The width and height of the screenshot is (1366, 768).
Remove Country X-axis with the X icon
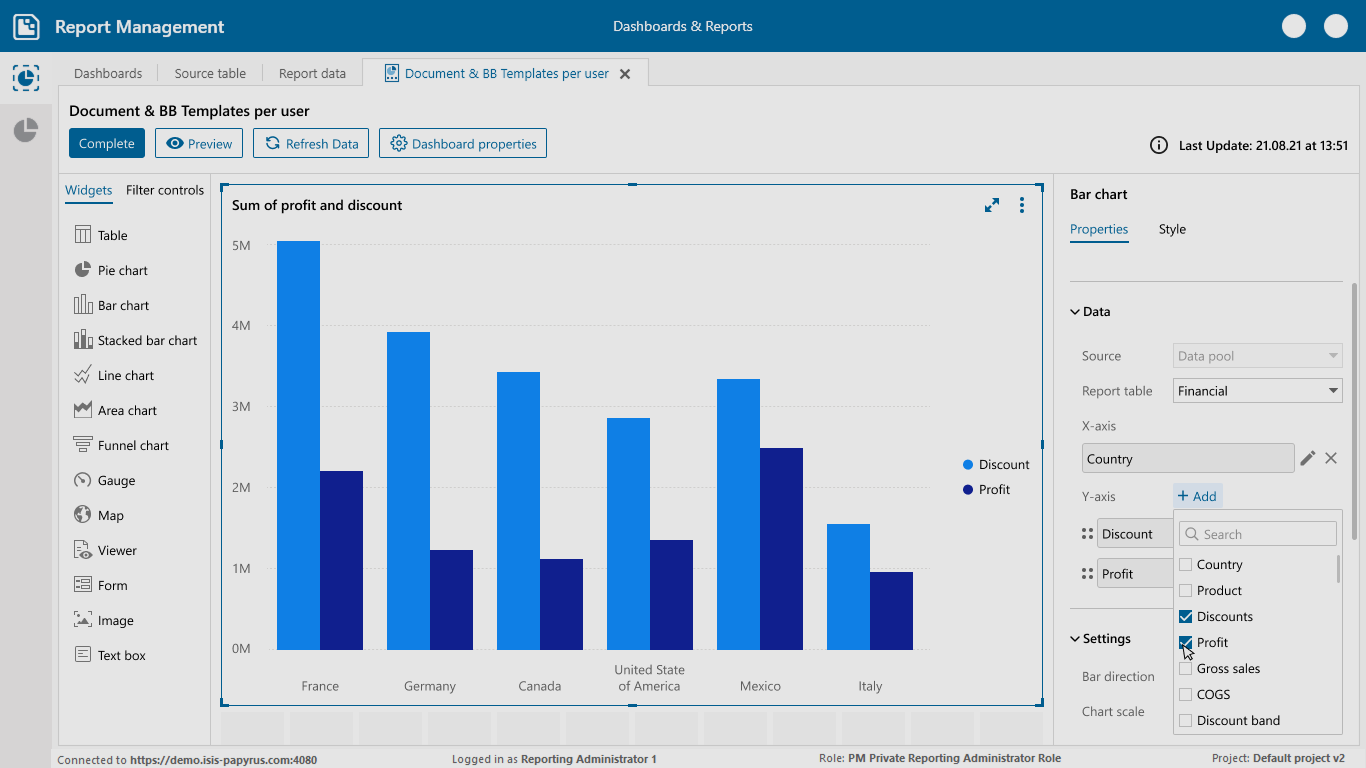pyautogui.click(x=1331, y=458)
